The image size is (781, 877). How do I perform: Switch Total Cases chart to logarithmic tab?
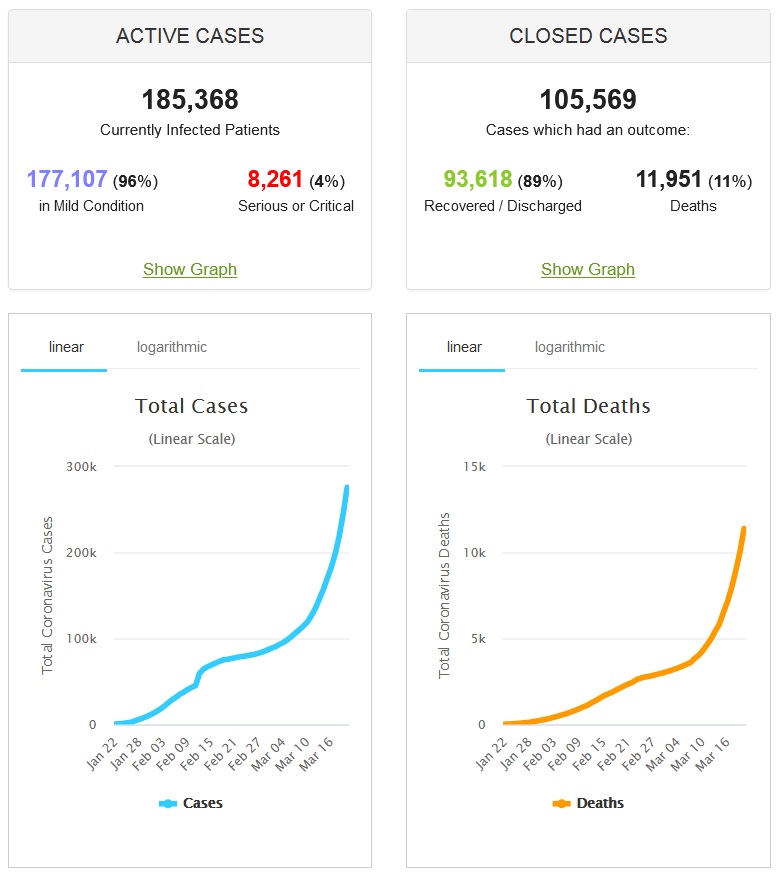tap(172, 347)
